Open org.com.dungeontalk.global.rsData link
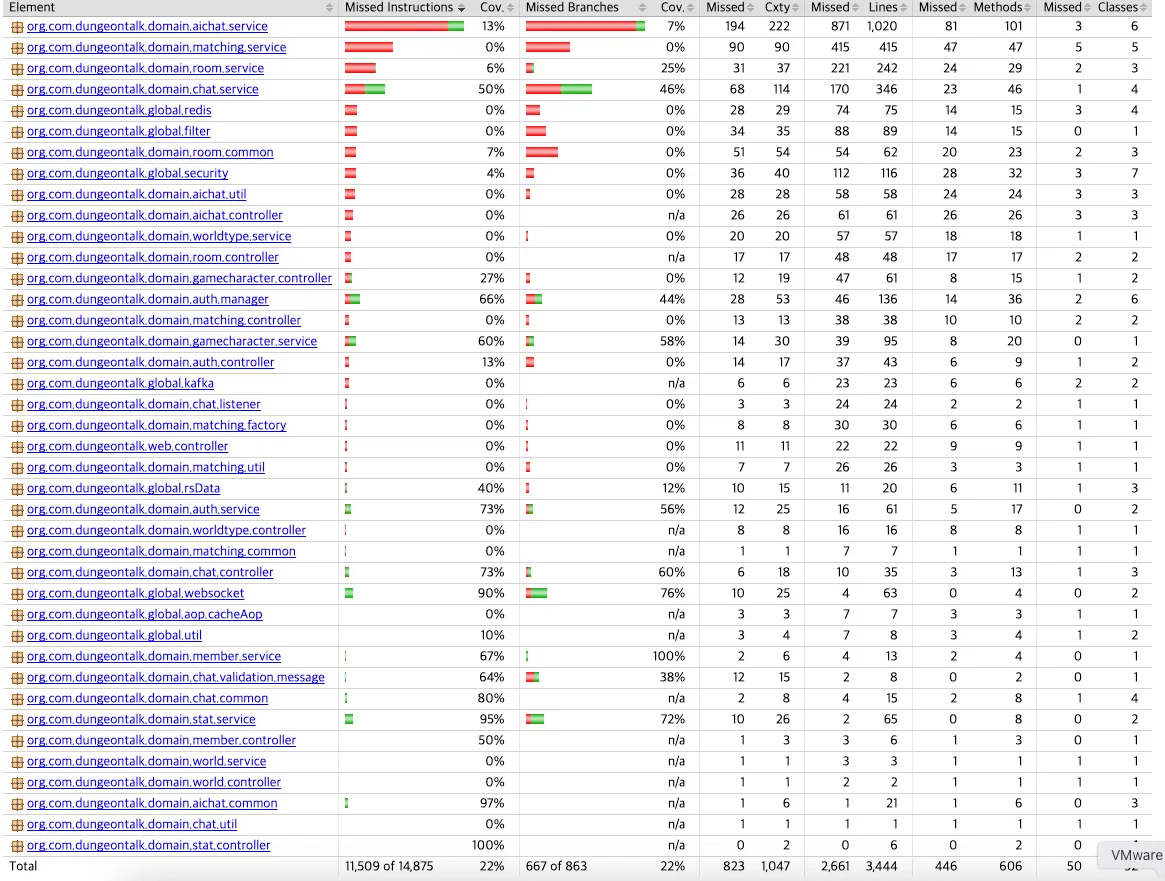 pyautogui.click(x=123, y=489)
